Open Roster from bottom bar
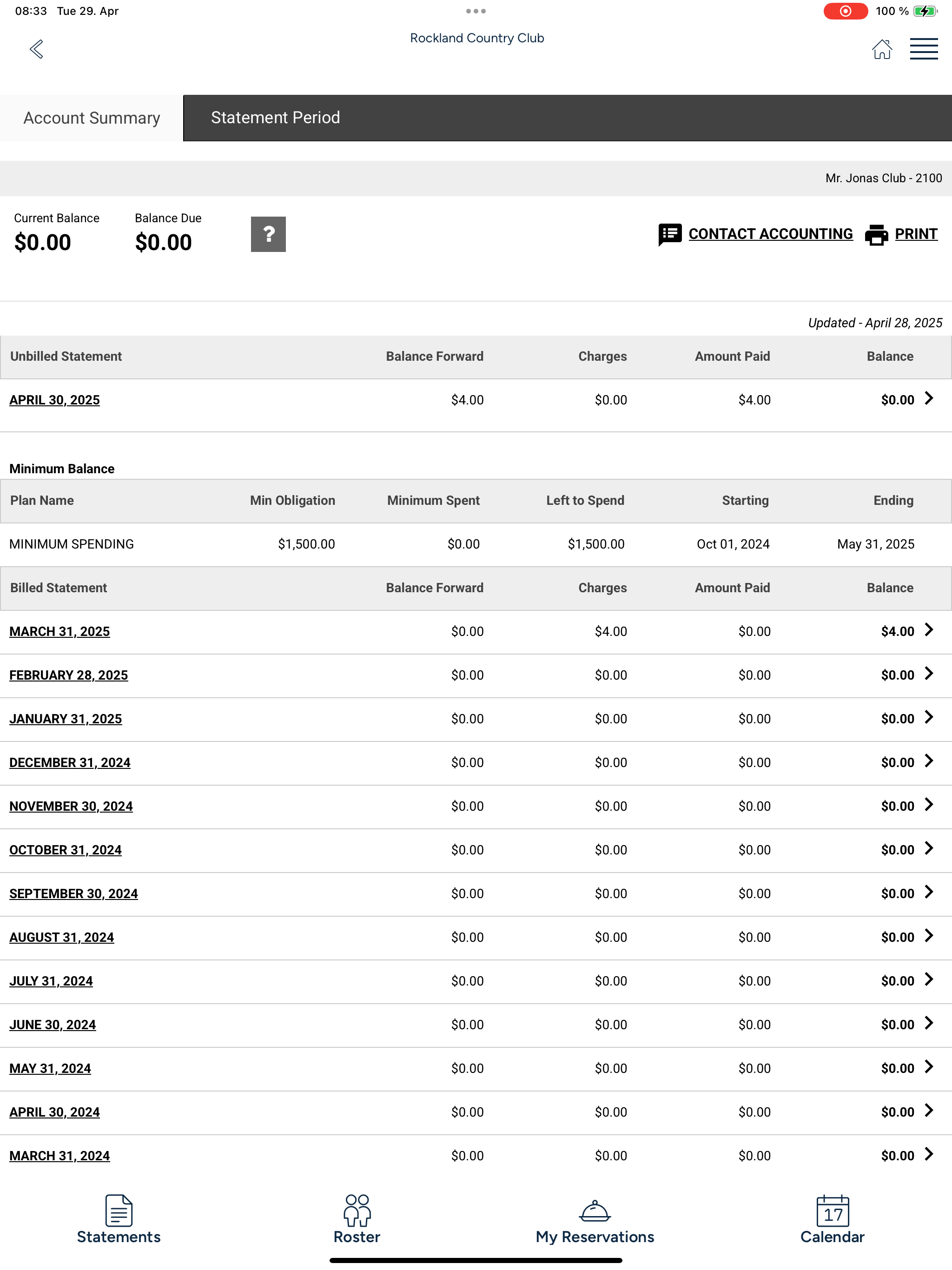 [x=357, y=1219]
